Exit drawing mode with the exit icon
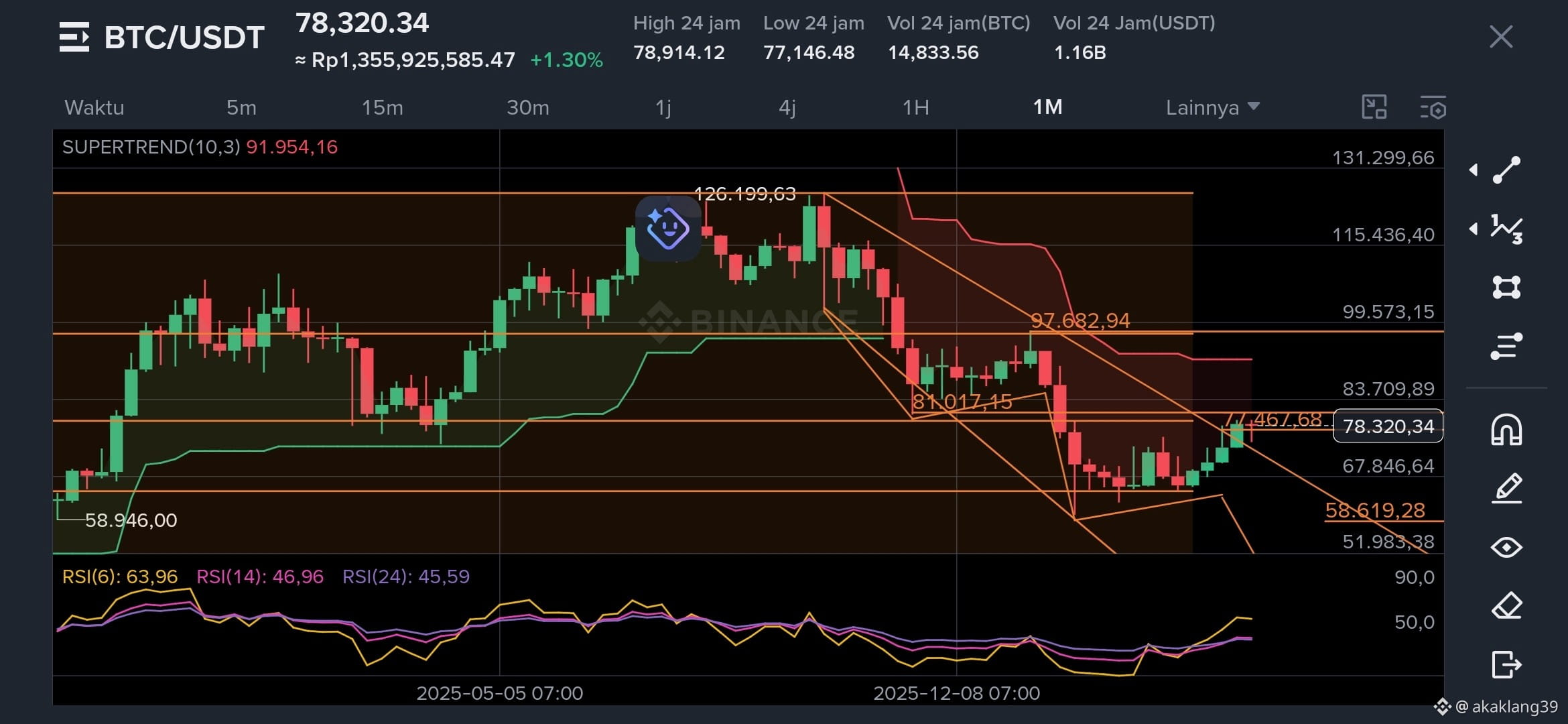The width and height of the screenshot is (1568, 724). pyautogui.click(x=1506, y=665)
